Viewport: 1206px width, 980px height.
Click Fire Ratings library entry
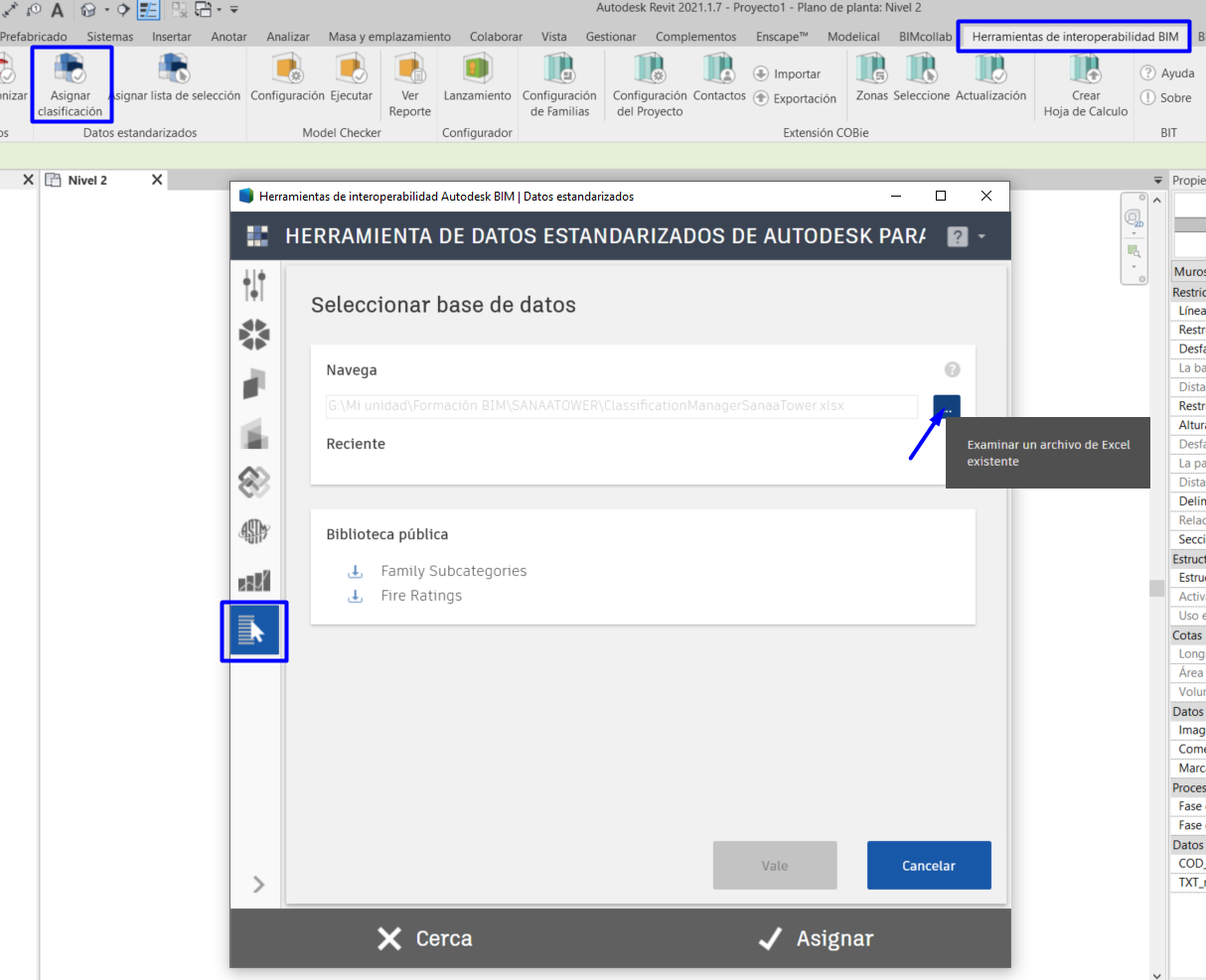coord(421,596)
